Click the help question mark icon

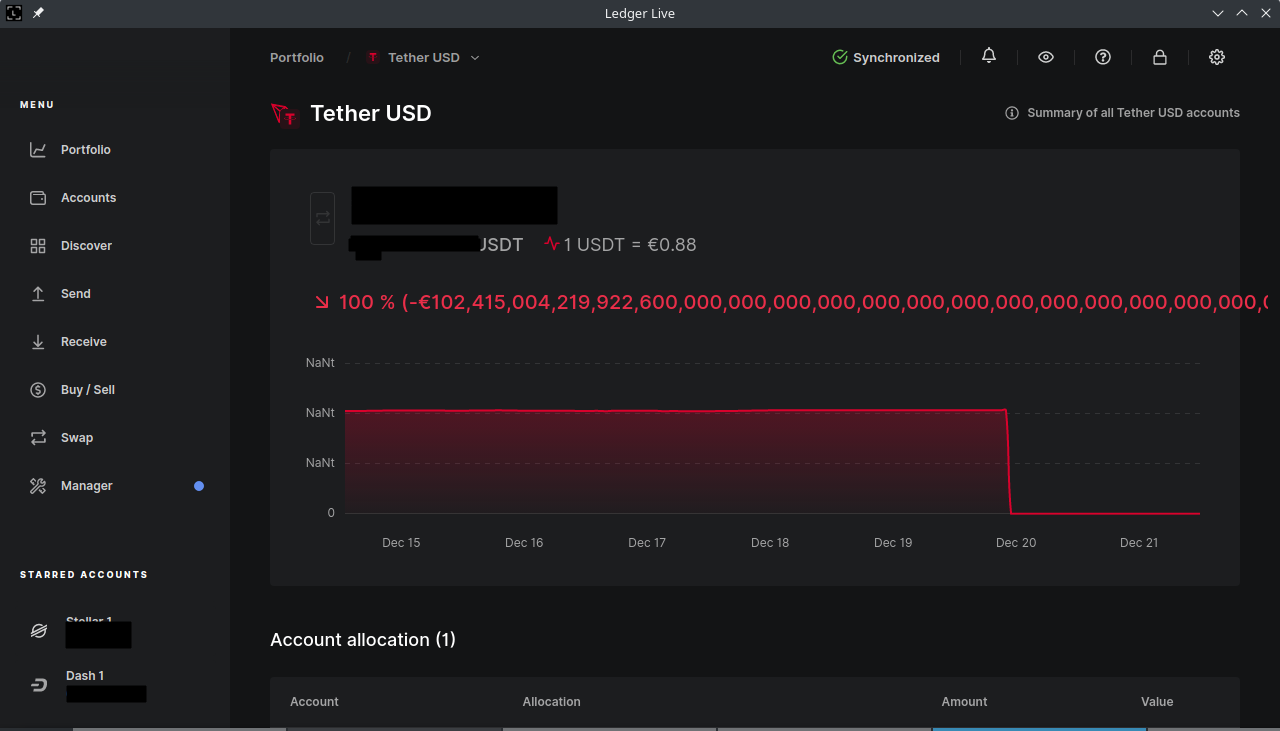(x=1102, y=57)
